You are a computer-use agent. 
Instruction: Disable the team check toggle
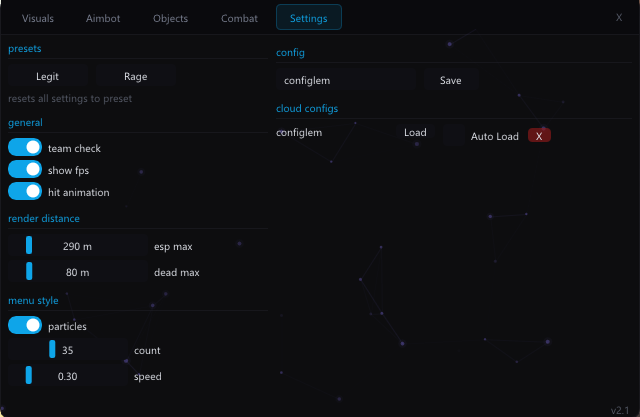pyautogui.click(x=25, y=148)
